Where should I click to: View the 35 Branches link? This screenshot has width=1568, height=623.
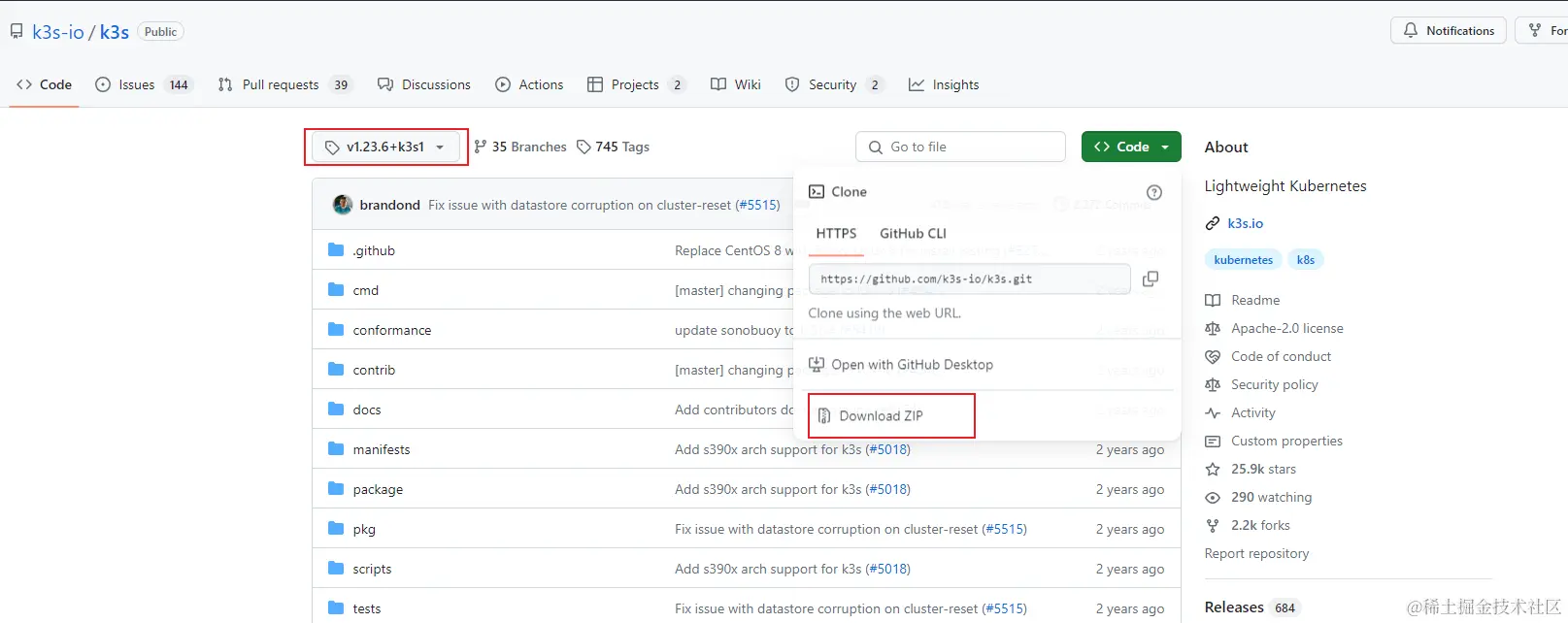pos(520,147)
